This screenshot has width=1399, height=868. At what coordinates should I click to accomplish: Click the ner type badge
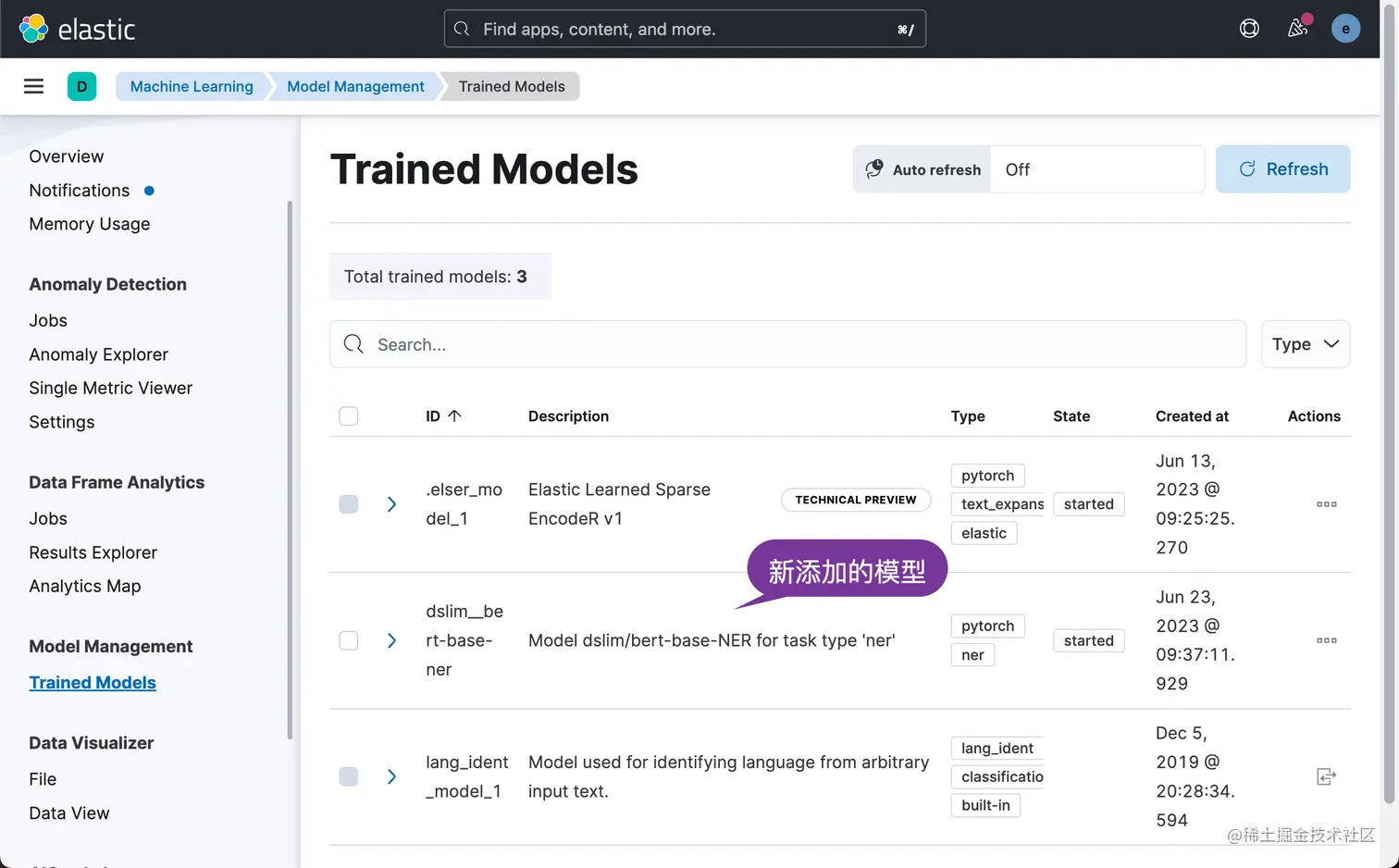[972, 655]
